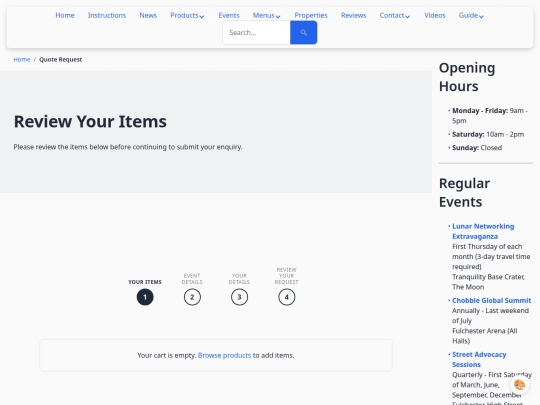
Task: Click the Saturday: 10am - 2pm entry
Action: [x=488, y=134]
